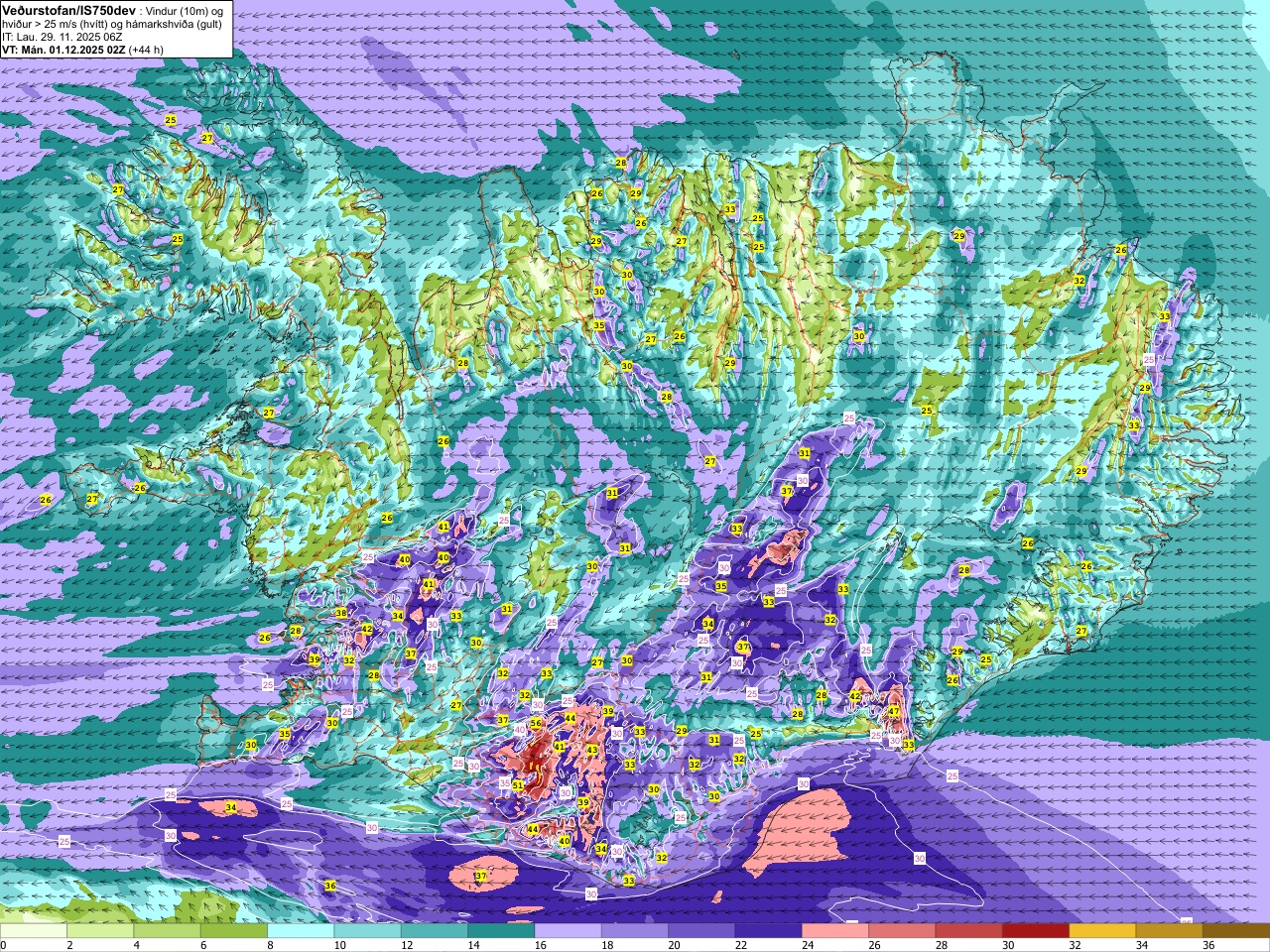Click the 18–20 m/s light purple legend swatch

click(635, 931)
